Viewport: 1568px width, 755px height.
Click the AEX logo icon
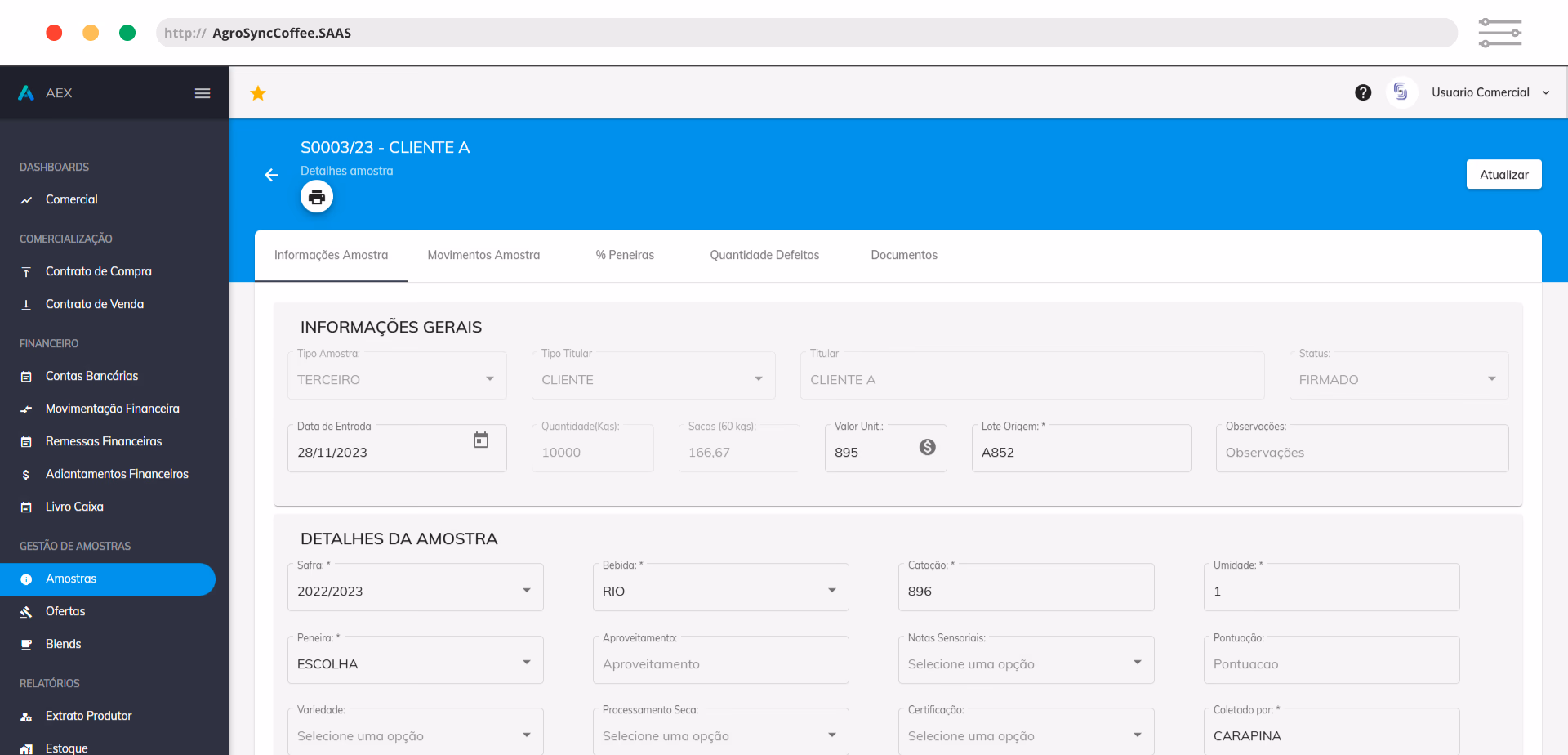(x=26, y=93)
